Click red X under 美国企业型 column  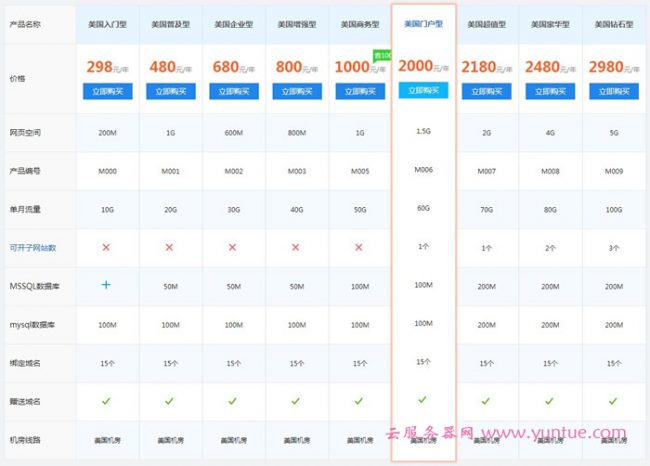click(233, 246)
